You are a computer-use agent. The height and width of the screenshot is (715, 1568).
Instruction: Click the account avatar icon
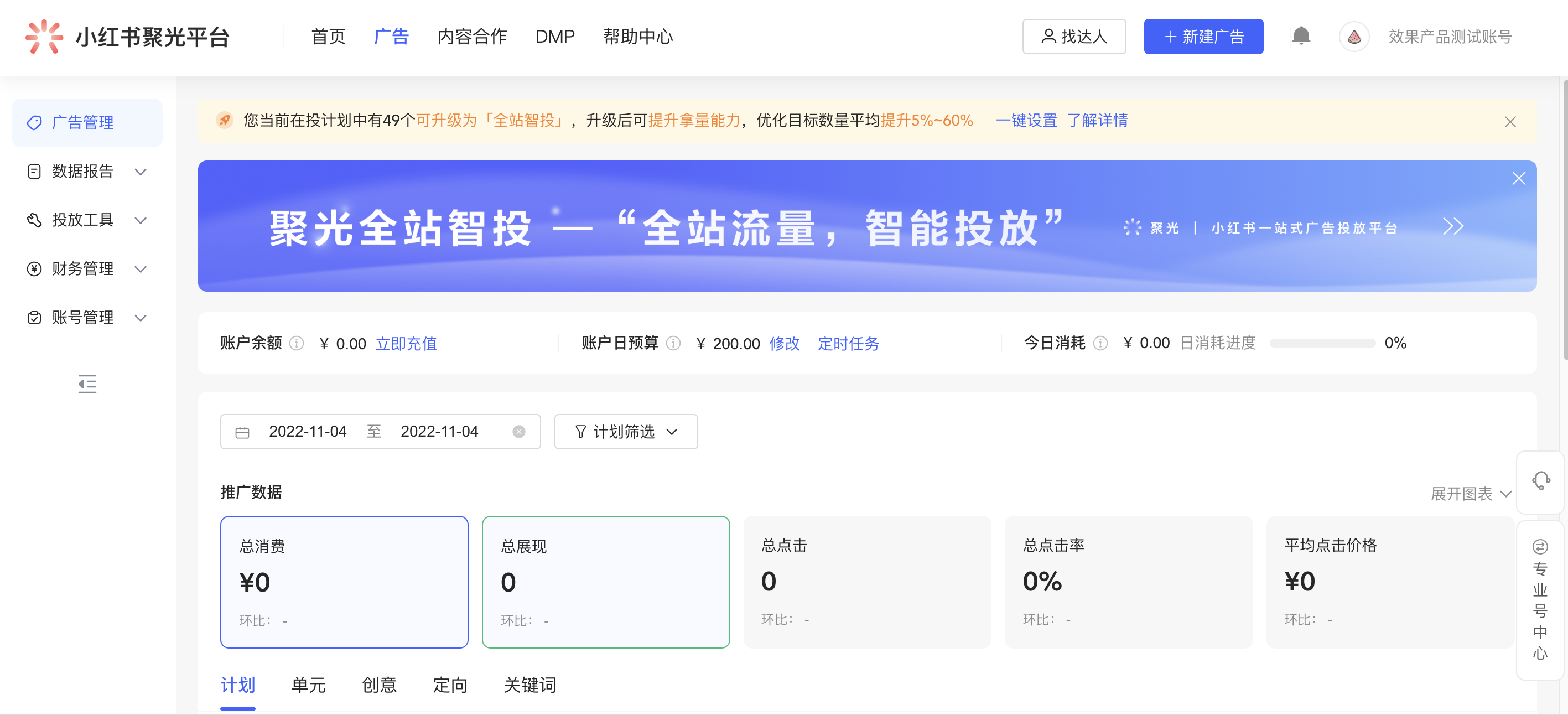[x=1354, y=37]
